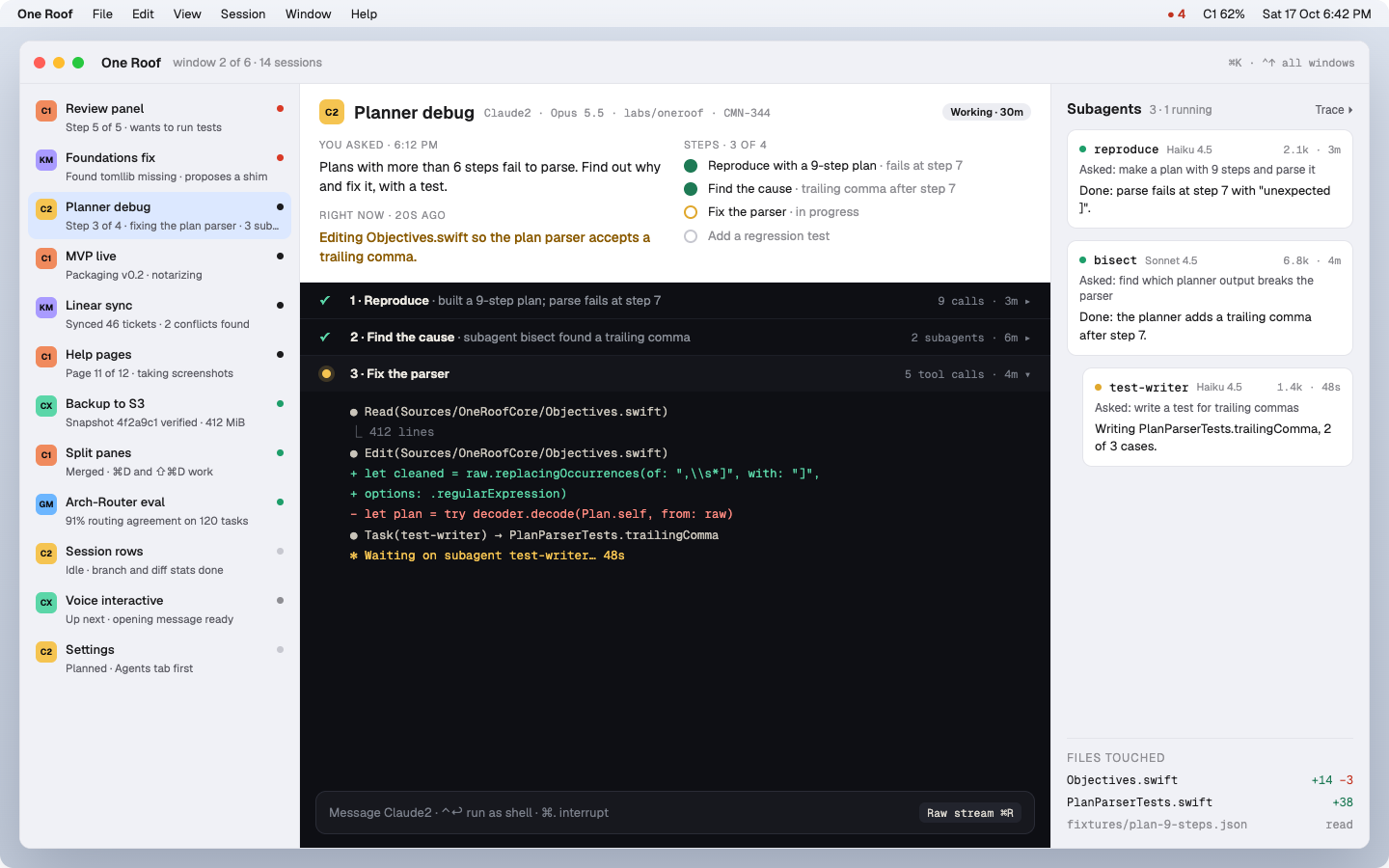This screenshot has height=868, width=1389.
Task: Click the CX badge beside Backup to S3
Action: [46, 406]
